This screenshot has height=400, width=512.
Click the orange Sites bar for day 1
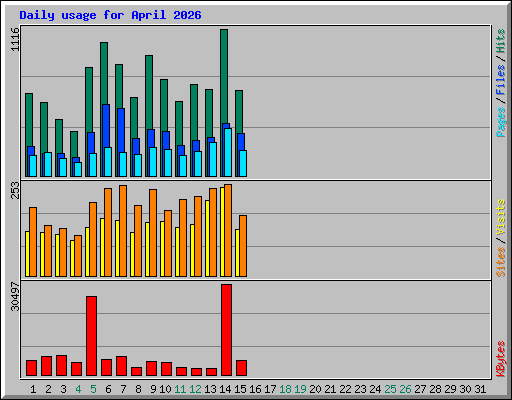[x=33, y=242]
